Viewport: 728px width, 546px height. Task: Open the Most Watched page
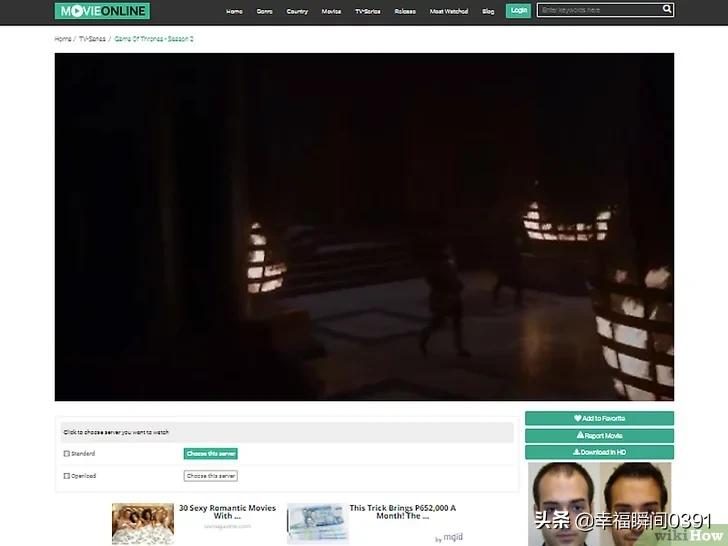tap(449, 12)
